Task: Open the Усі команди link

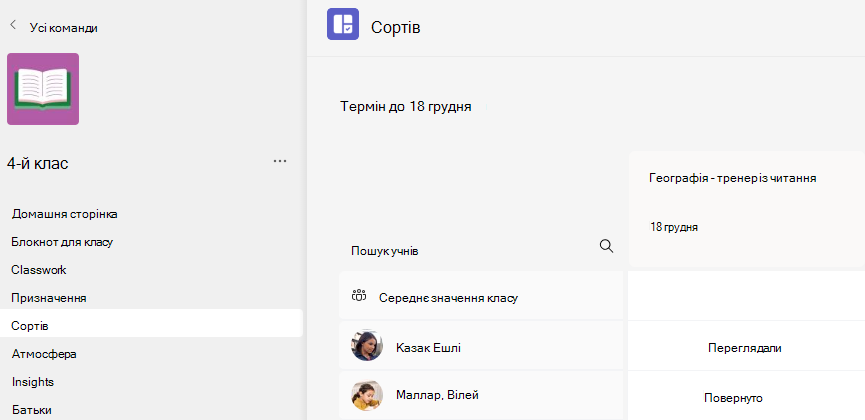Action: 63,28
